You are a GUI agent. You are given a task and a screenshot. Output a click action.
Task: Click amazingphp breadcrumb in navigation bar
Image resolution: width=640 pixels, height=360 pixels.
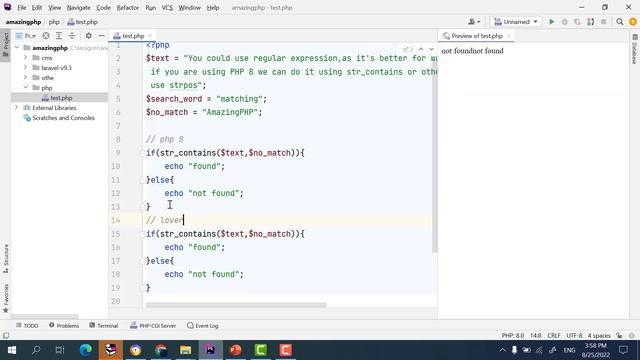pos(23,22)
